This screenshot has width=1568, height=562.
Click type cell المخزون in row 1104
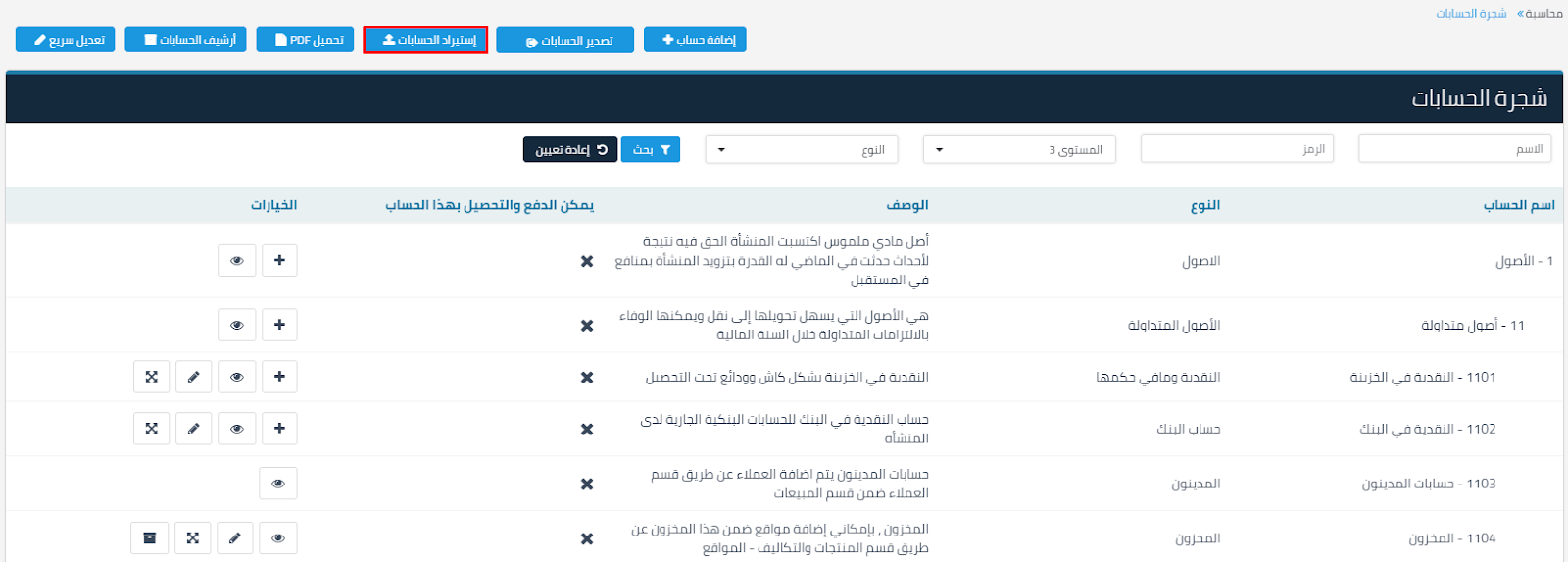pyautogui.click(x=1198, y=538)
